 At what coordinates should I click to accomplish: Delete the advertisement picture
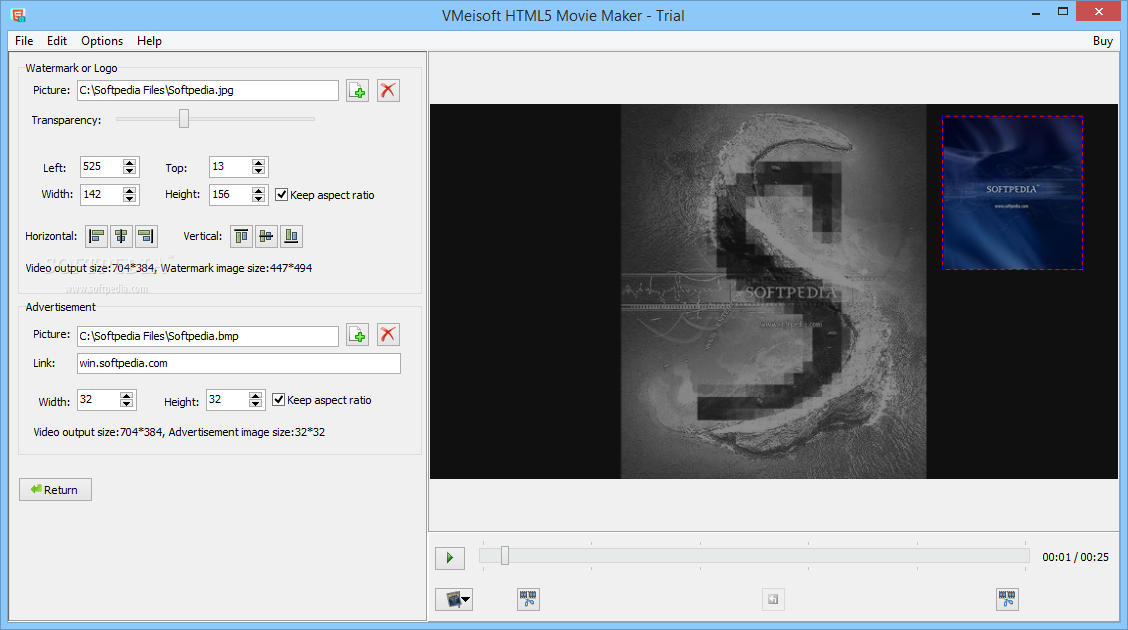click(x=388, y=335)
